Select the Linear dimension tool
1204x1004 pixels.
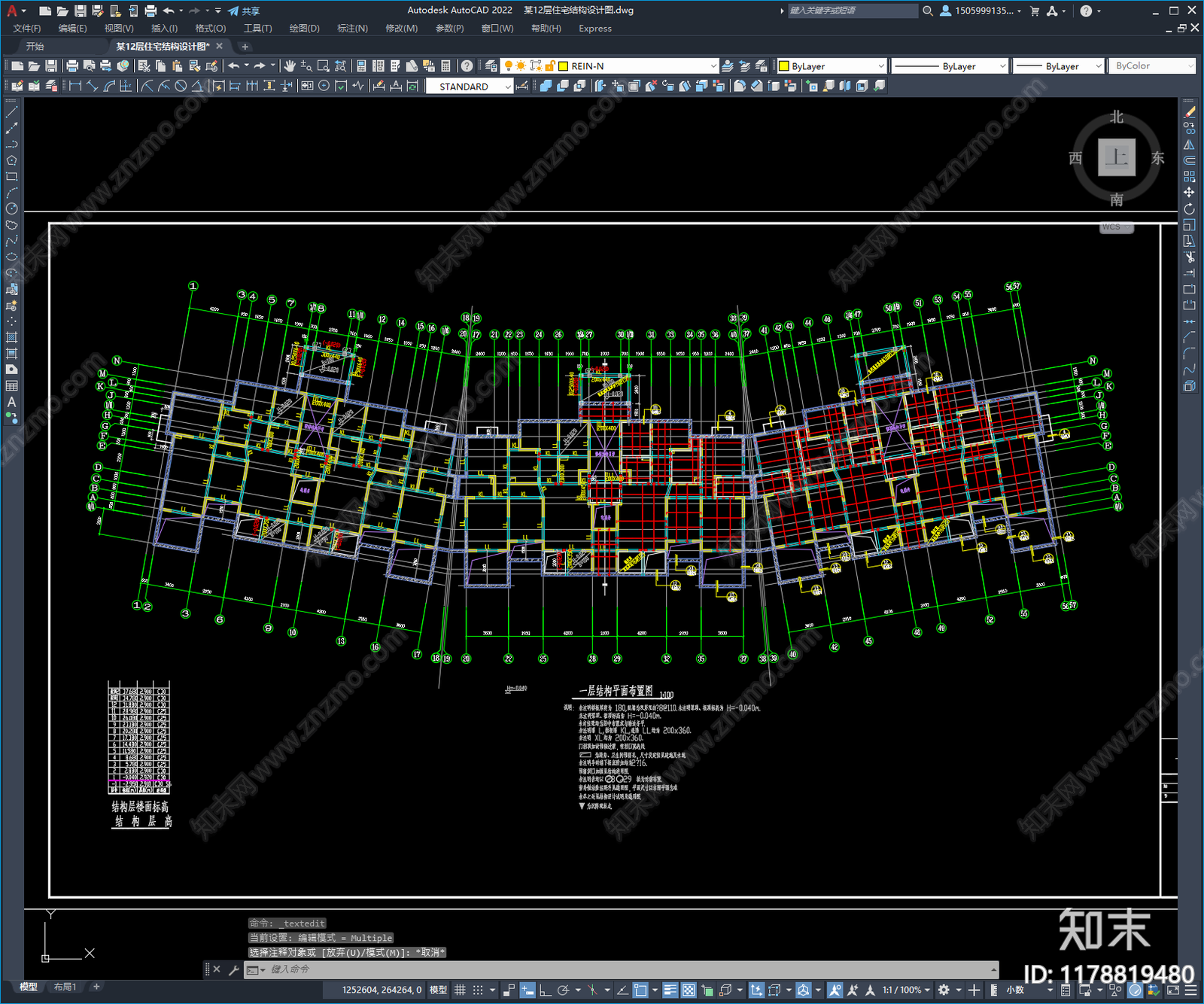click(75, 86)
